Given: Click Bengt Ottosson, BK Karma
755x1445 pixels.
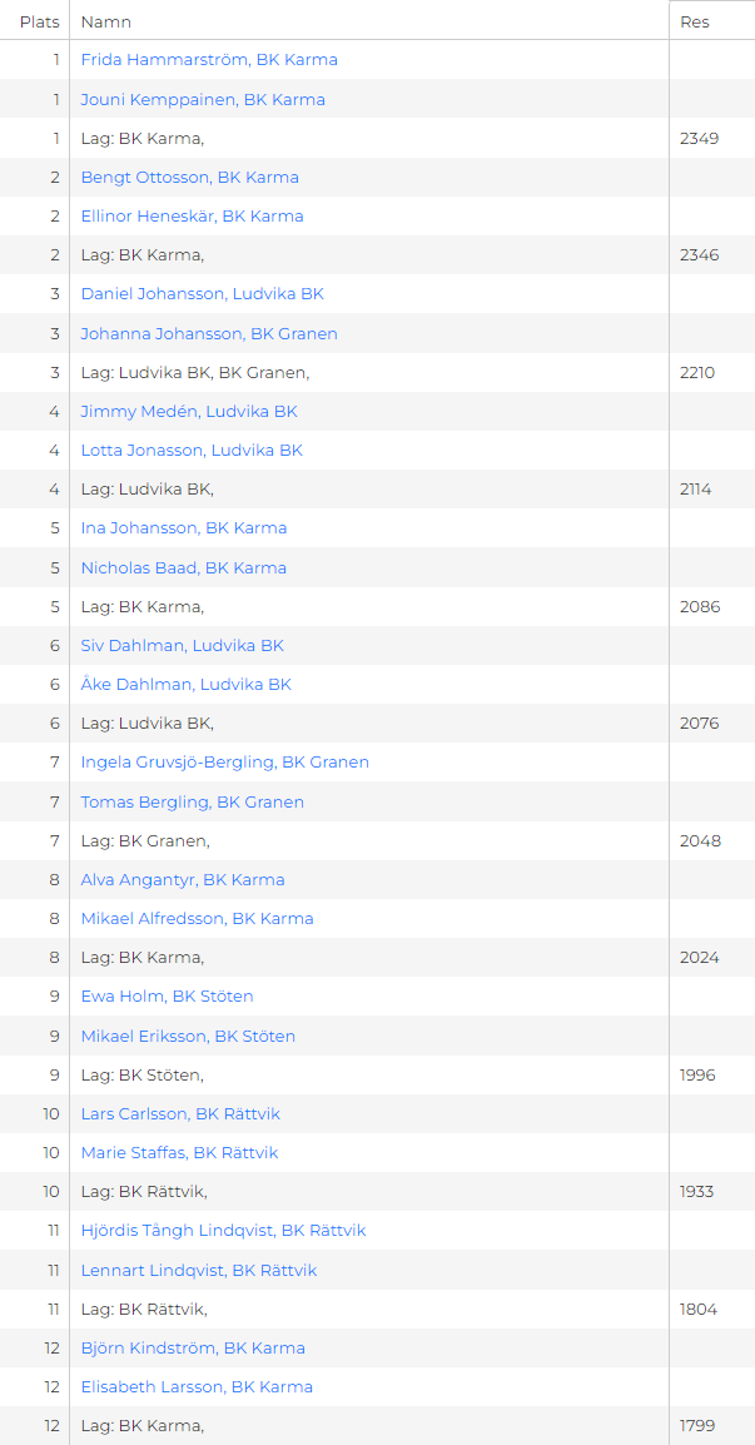Looking at the screenshot, I should point(190,177).
